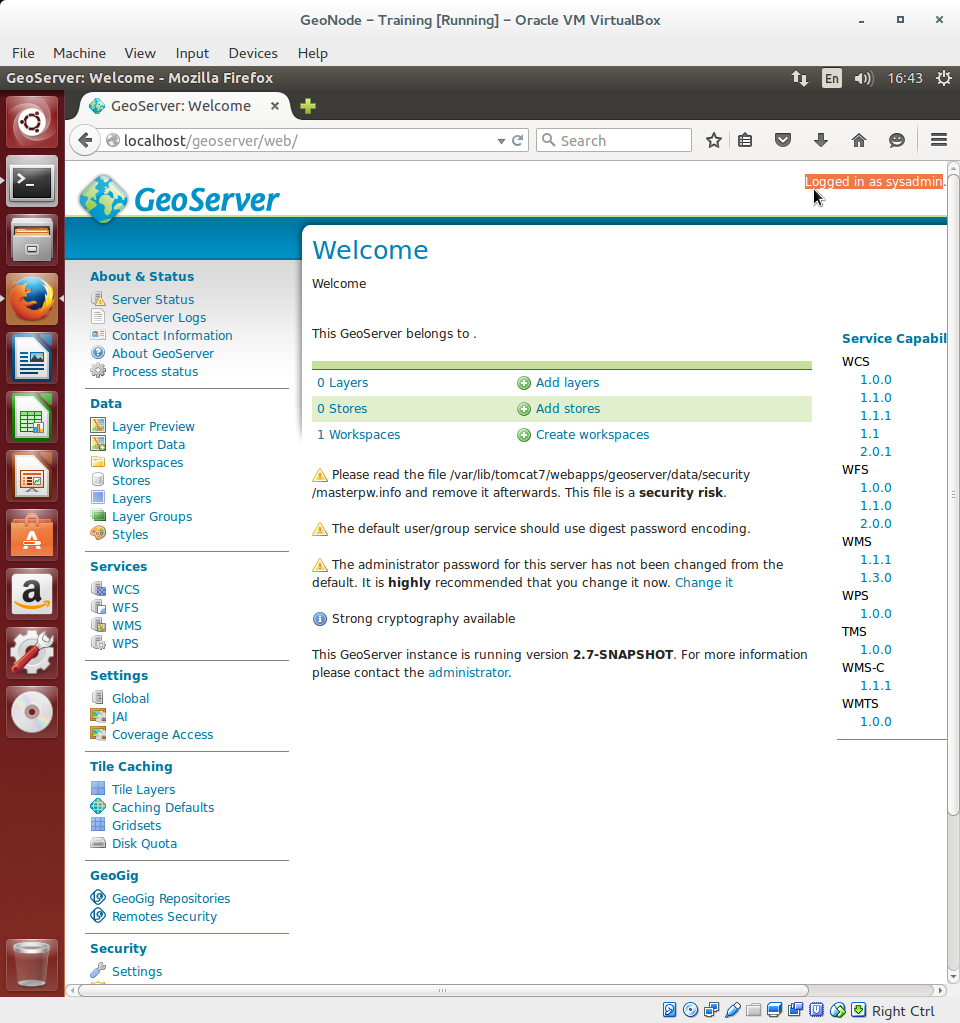Open a new tab with the plus icon
Screen dimensions: 960x1023
tap(308, 106)
